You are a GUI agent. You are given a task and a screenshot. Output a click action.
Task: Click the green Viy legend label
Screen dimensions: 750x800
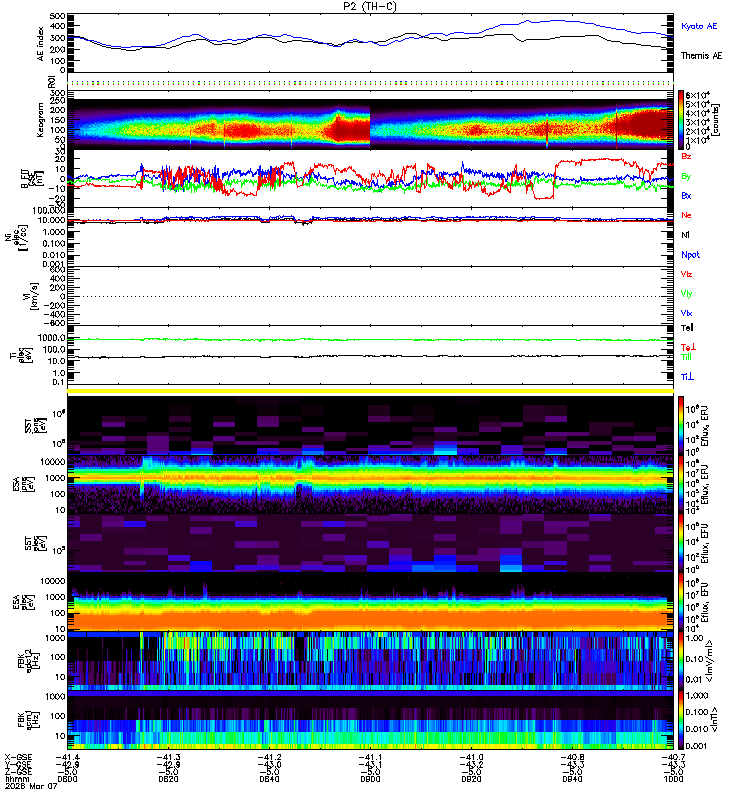pos(686,294)
